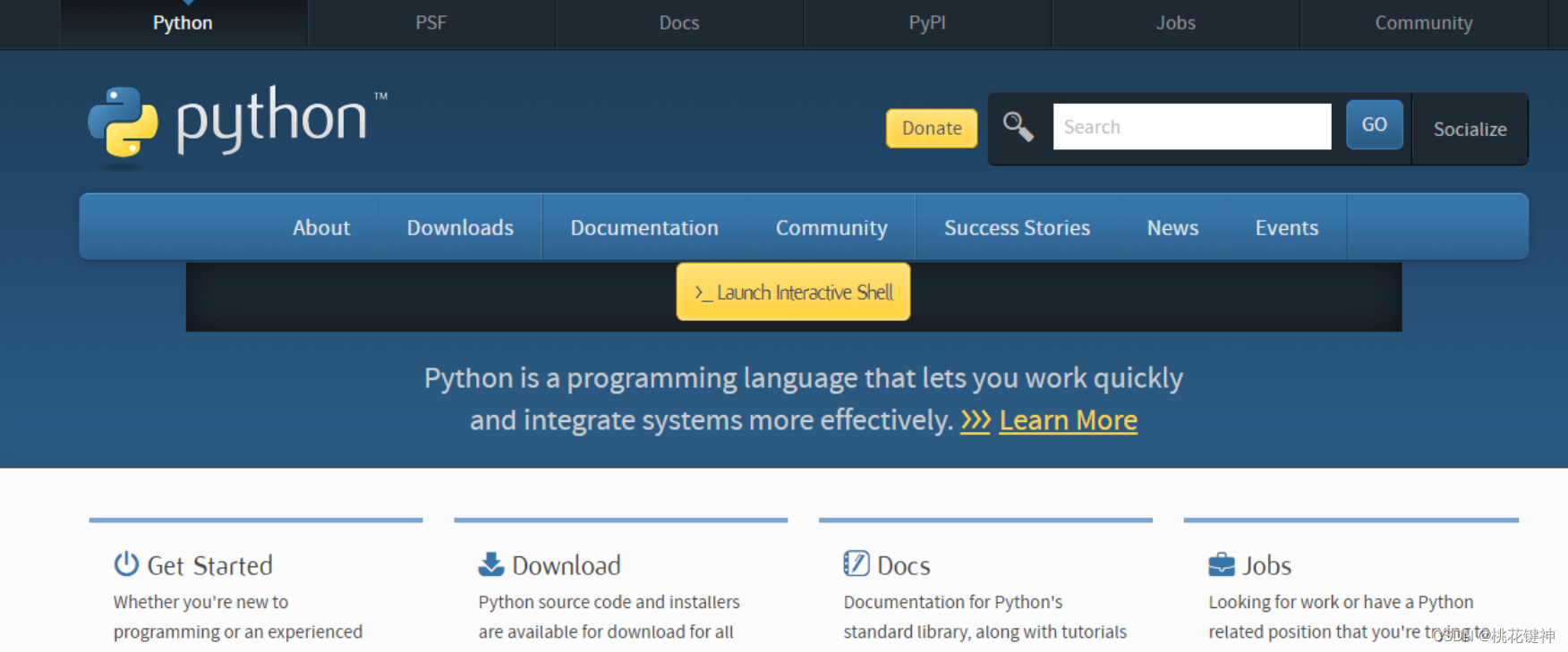This screenshot has height=652, width=1568.
Task: Click the Docs section heading
Action: tap(903, 565)
